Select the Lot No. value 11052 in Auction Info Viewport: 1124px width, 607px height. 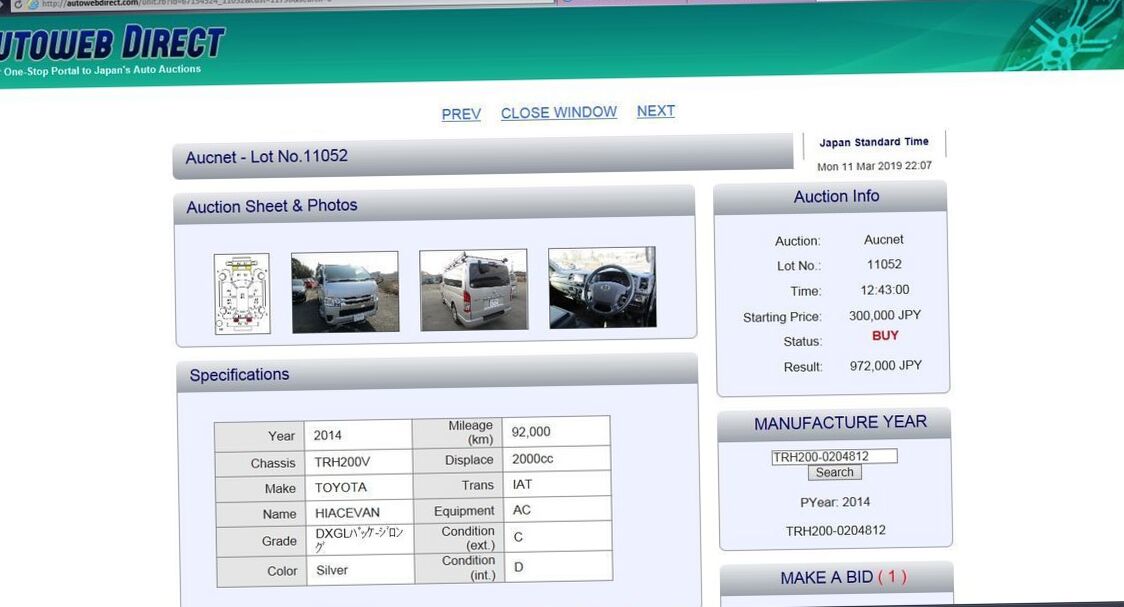click(884, 264)
